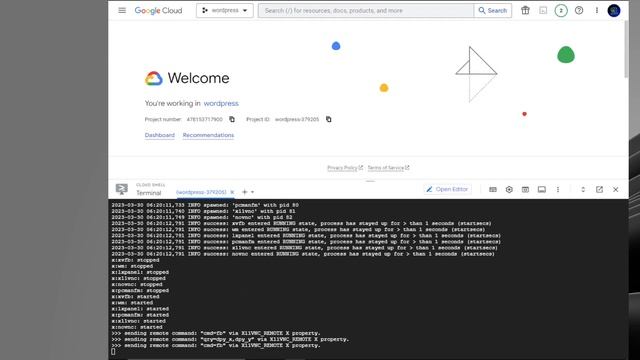Select the wordpress-379205 terminal tab

[201, 192]
